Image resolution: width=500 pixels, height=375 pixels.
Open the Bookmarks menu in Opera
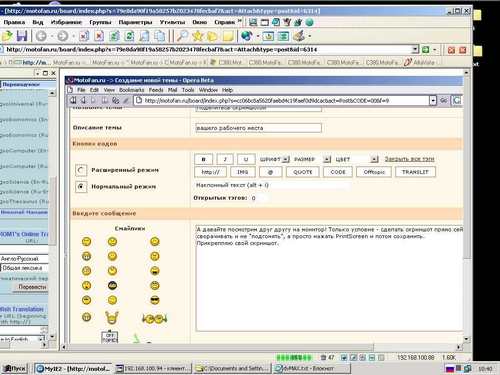[132, 90]
